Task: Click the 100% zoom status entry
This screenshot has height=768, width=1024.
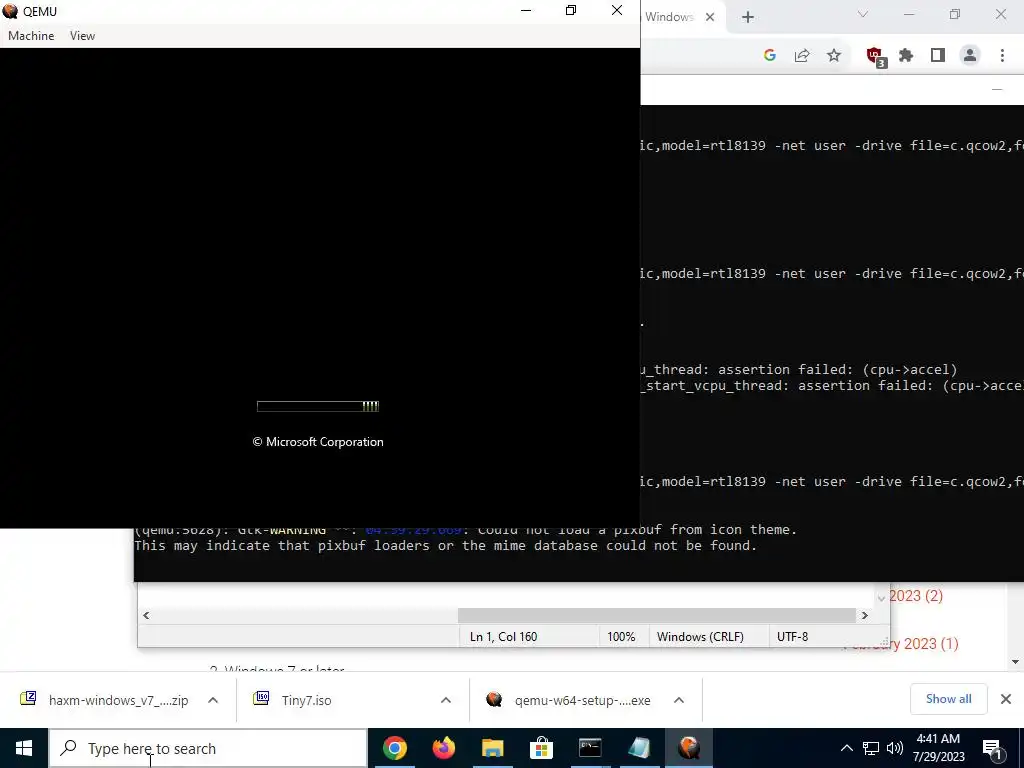Action: pyautogui.click(x=621, y=637)
